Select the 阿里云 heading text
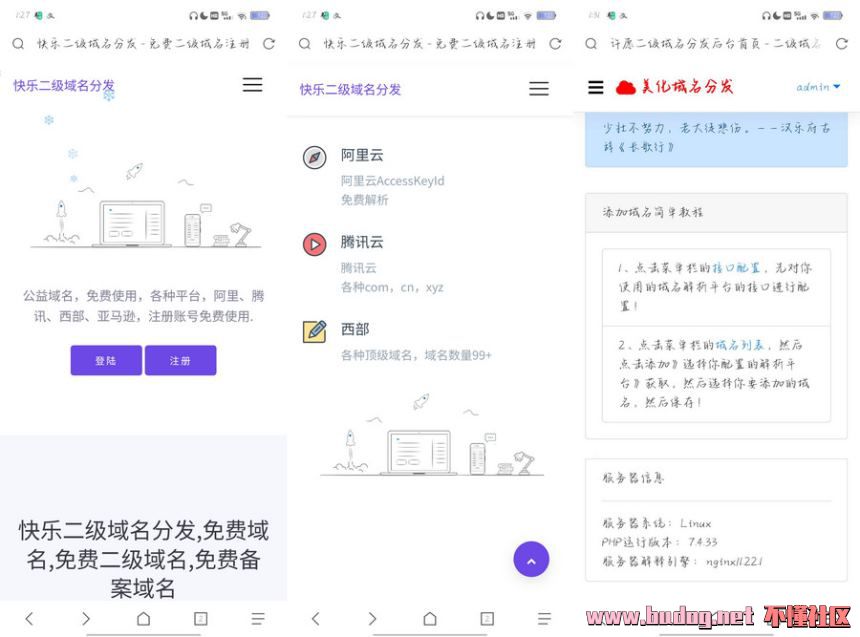The height and width of the screenshot is (637, 860). pos(362,155)
